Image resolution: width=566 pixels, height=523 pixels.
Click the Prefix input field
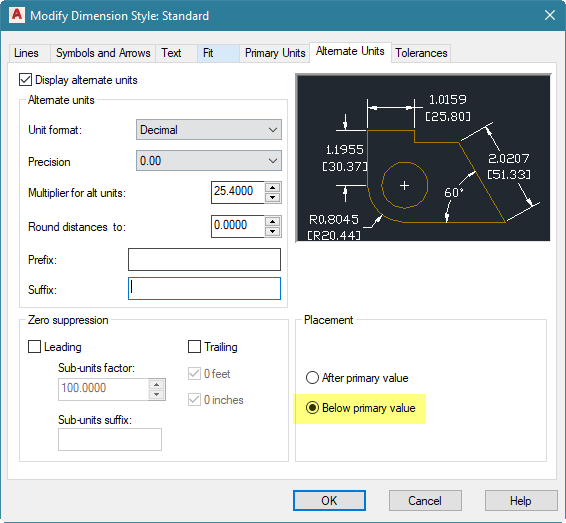204,259
